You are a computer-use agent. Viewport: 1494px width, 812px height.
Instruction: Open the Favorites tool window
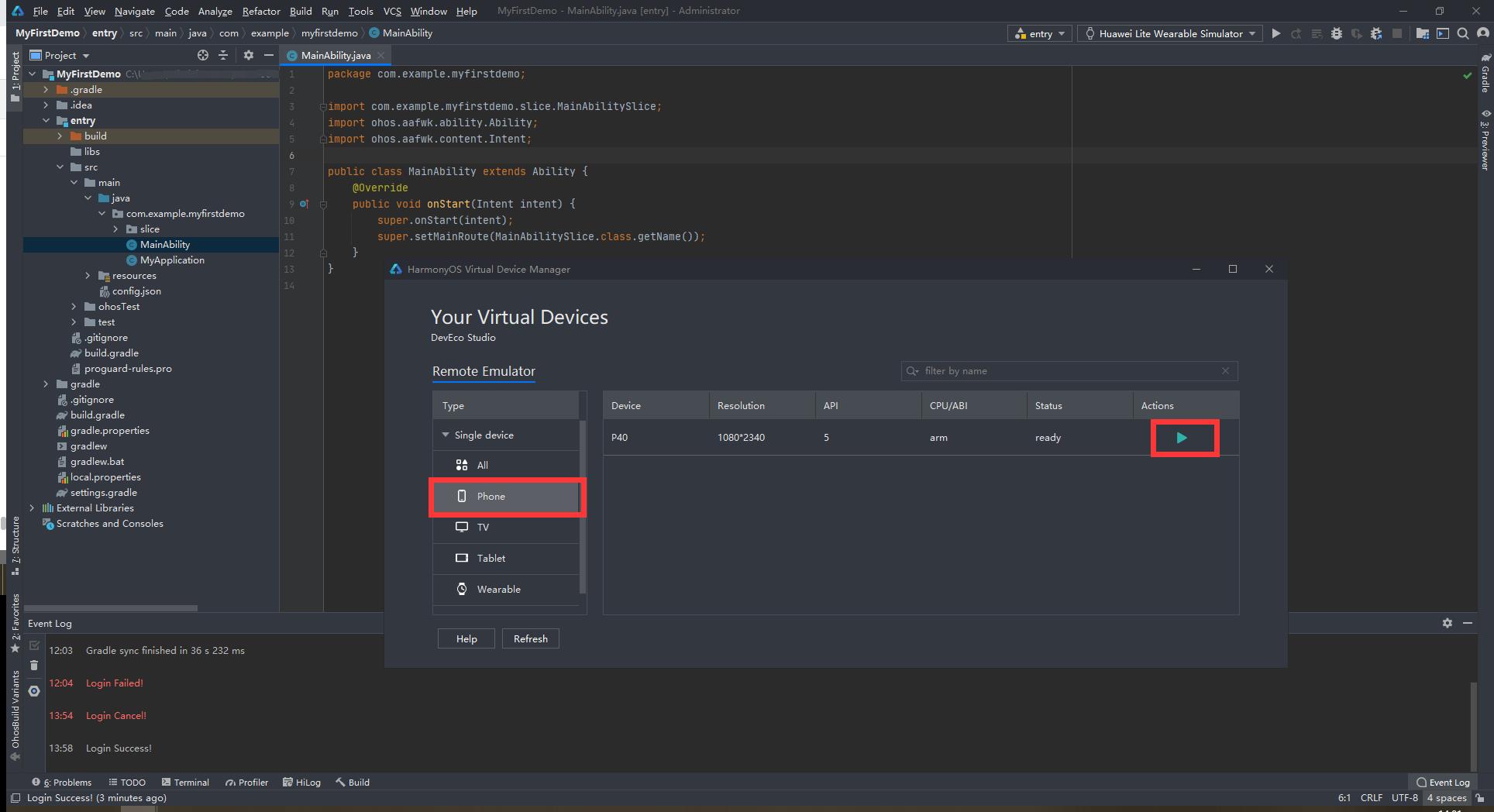[x=15, y=623]
